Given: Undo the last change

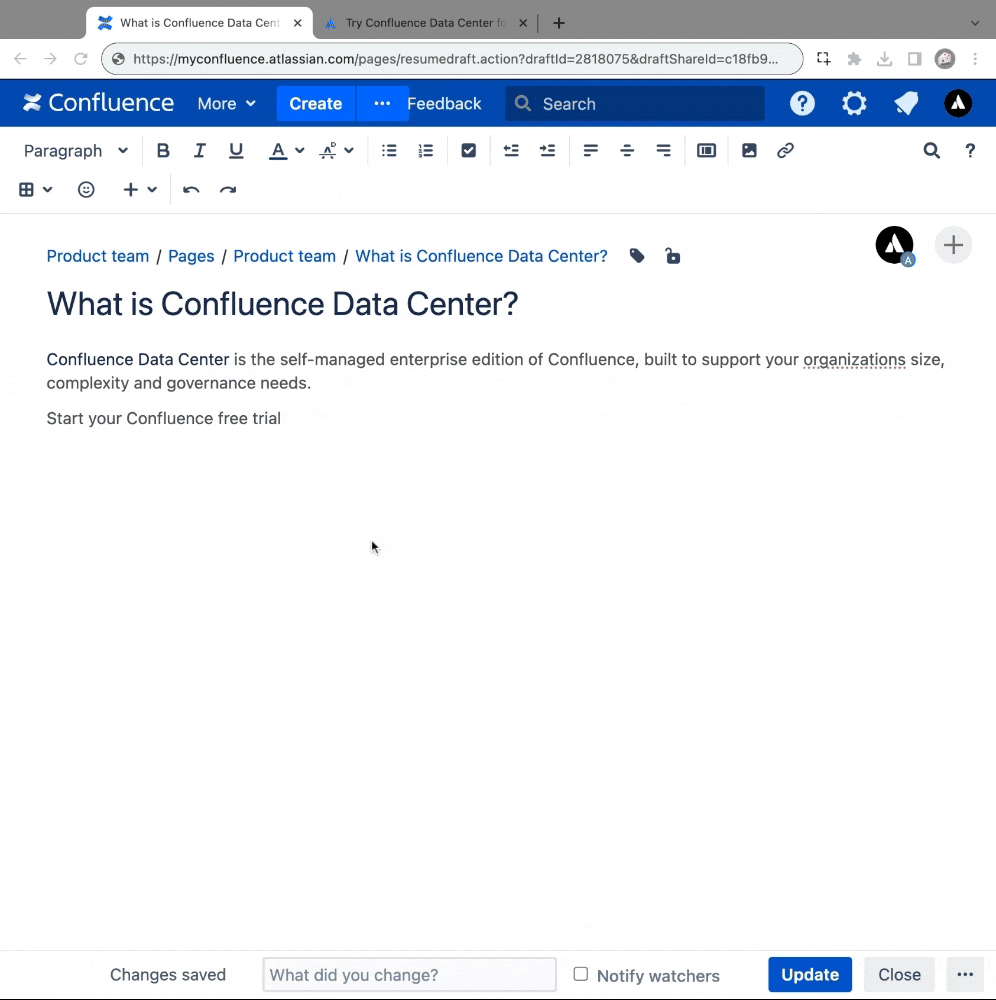Looking at the screenshot, I should [191, 189].
